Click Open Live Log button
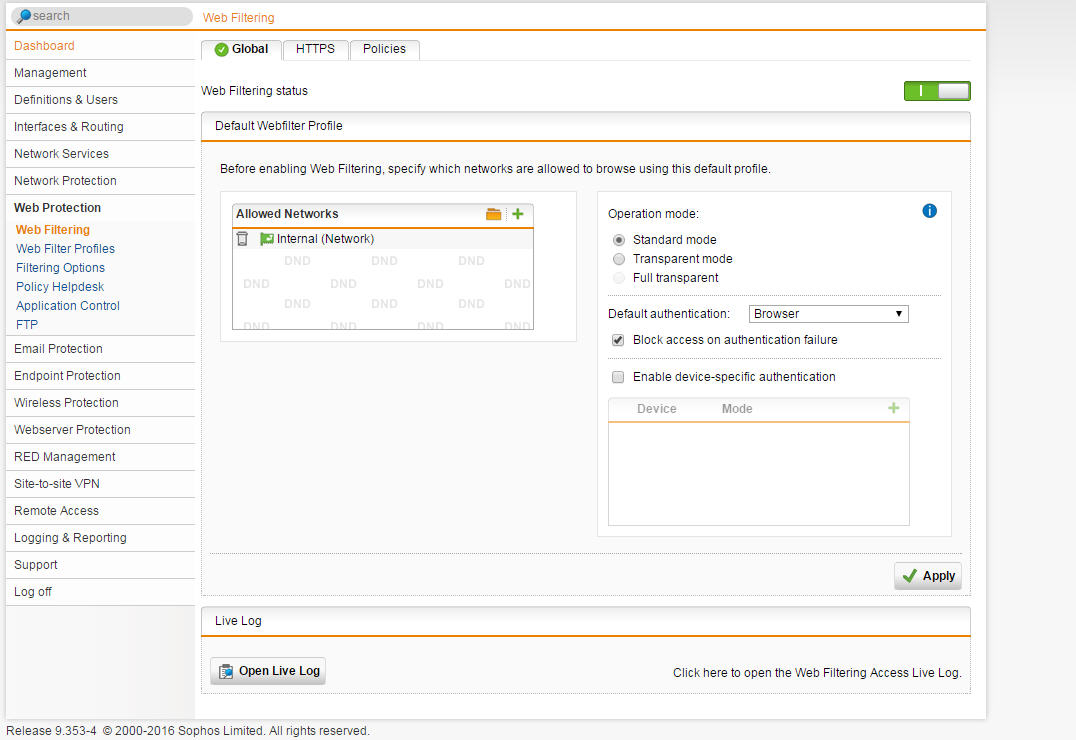This screenshot has height=740, width=1076. 268,671
